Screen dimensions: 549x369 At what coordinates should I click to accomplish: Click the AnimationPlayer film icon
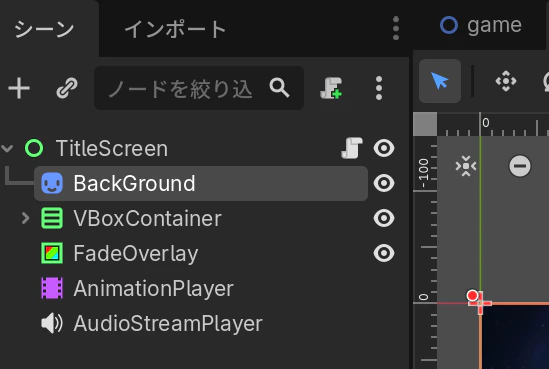52,288
